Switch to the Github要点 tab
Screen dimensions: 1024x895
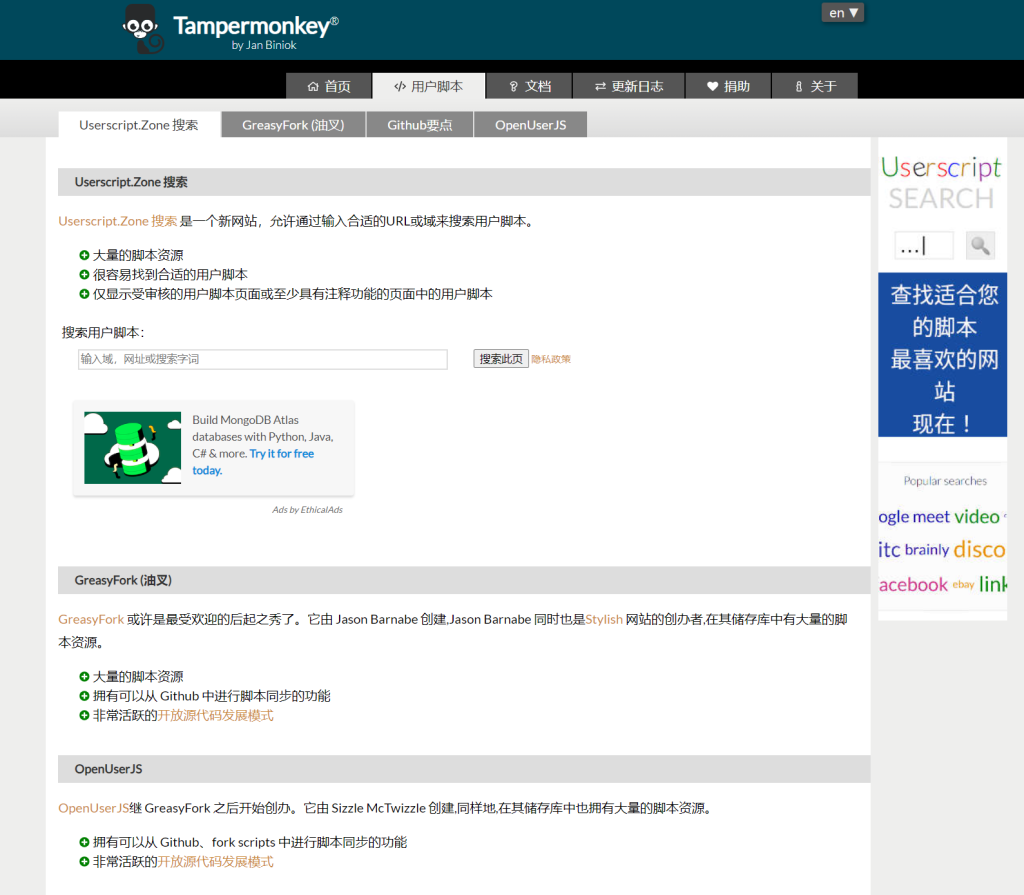point(419,125)
